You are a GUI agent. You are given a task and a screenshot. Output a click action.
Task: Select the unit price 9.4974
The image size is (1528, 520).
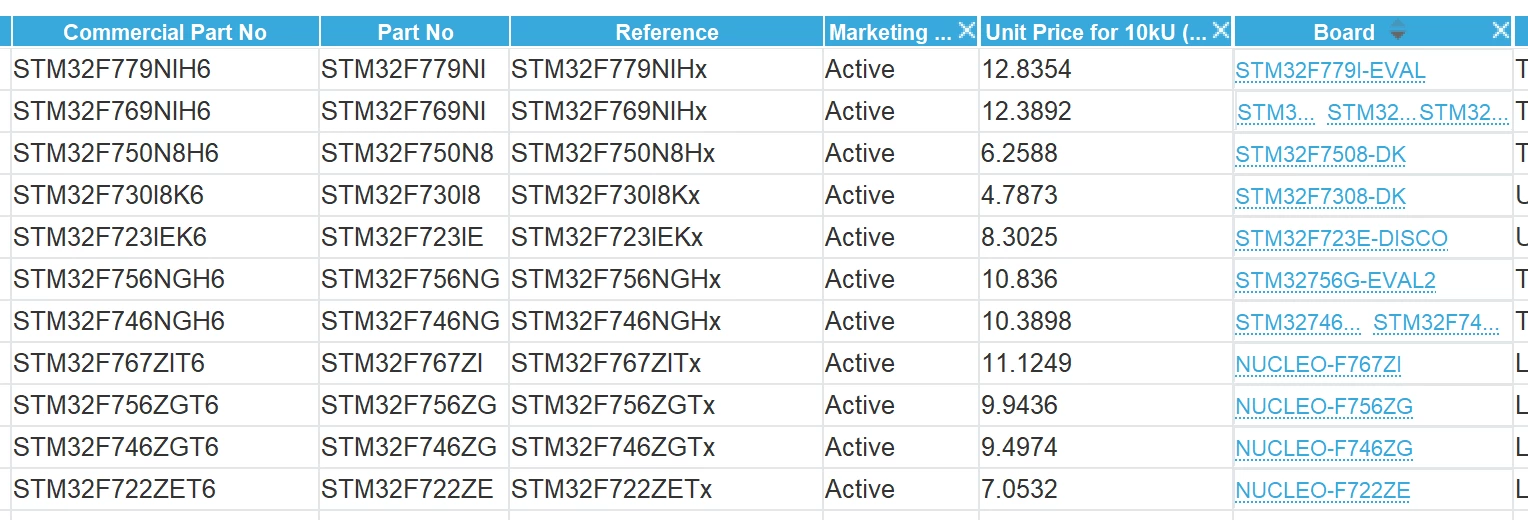click(1019, 448)
